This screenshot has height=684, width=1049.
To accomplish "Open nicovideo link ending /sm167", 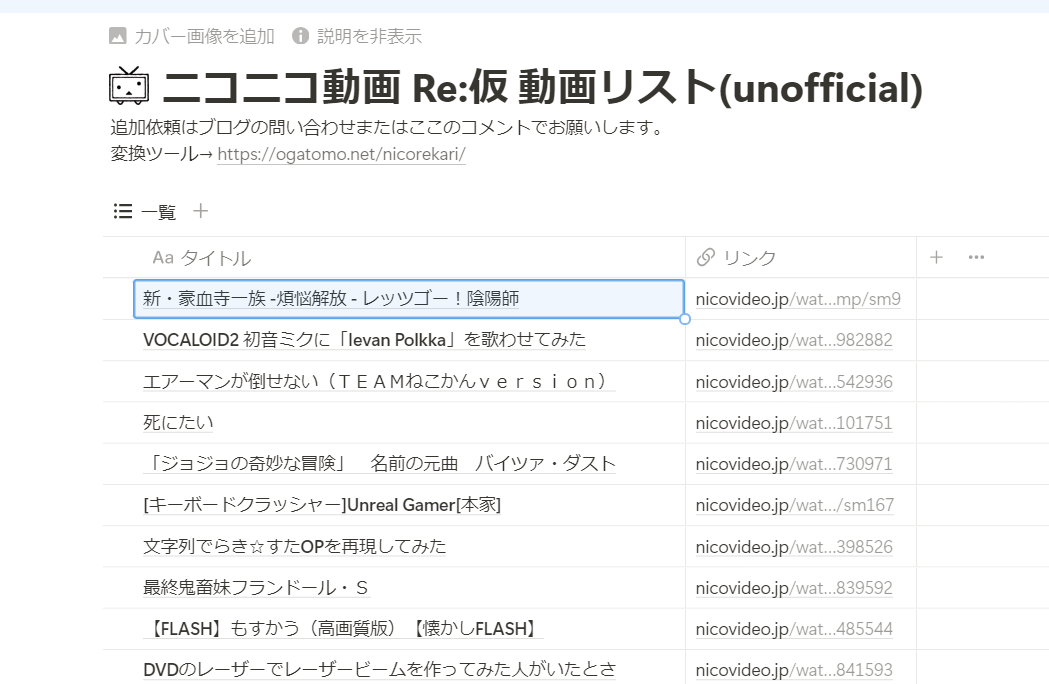I will point(795,505).
